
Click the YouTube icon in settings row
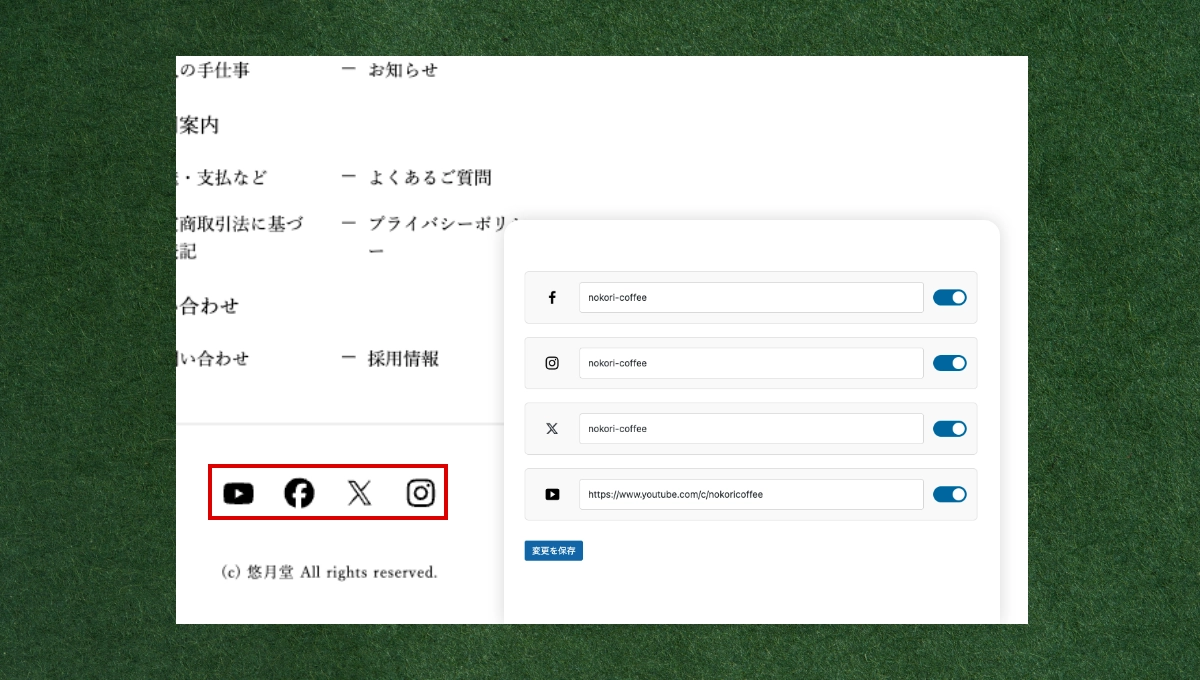552,494
